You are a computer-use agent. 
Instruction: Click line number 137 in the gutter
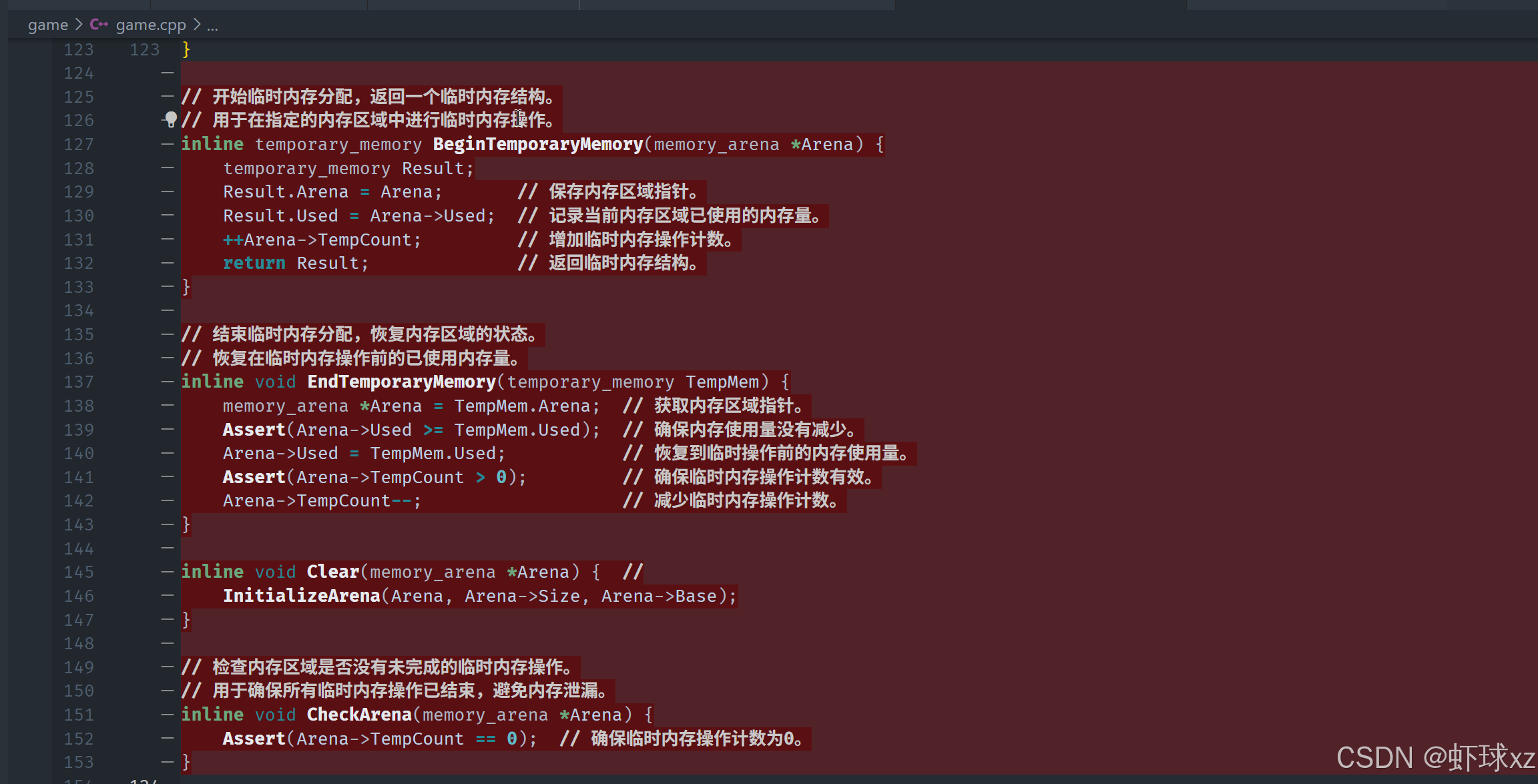(79, 382)
